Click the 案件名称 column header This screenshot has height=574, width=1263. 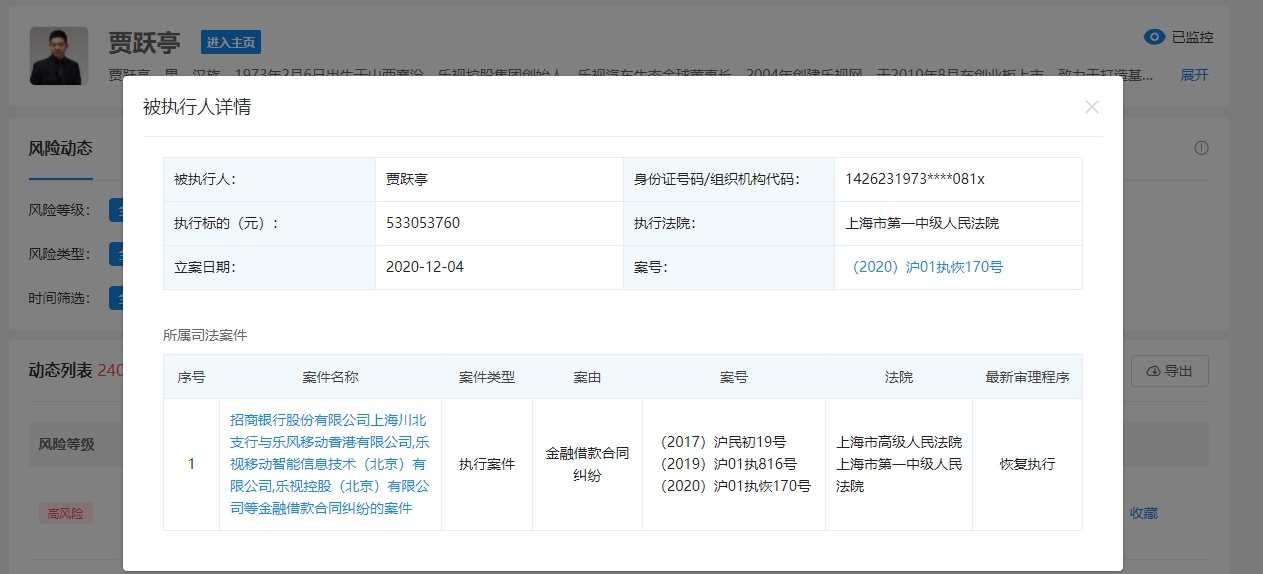pos(330,377)
